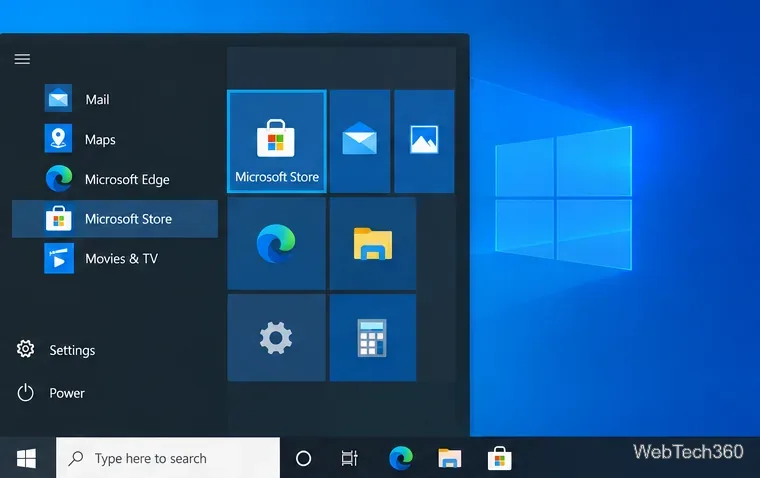Open the Settings gear pinned tile
760x478 pixels.
276,337
